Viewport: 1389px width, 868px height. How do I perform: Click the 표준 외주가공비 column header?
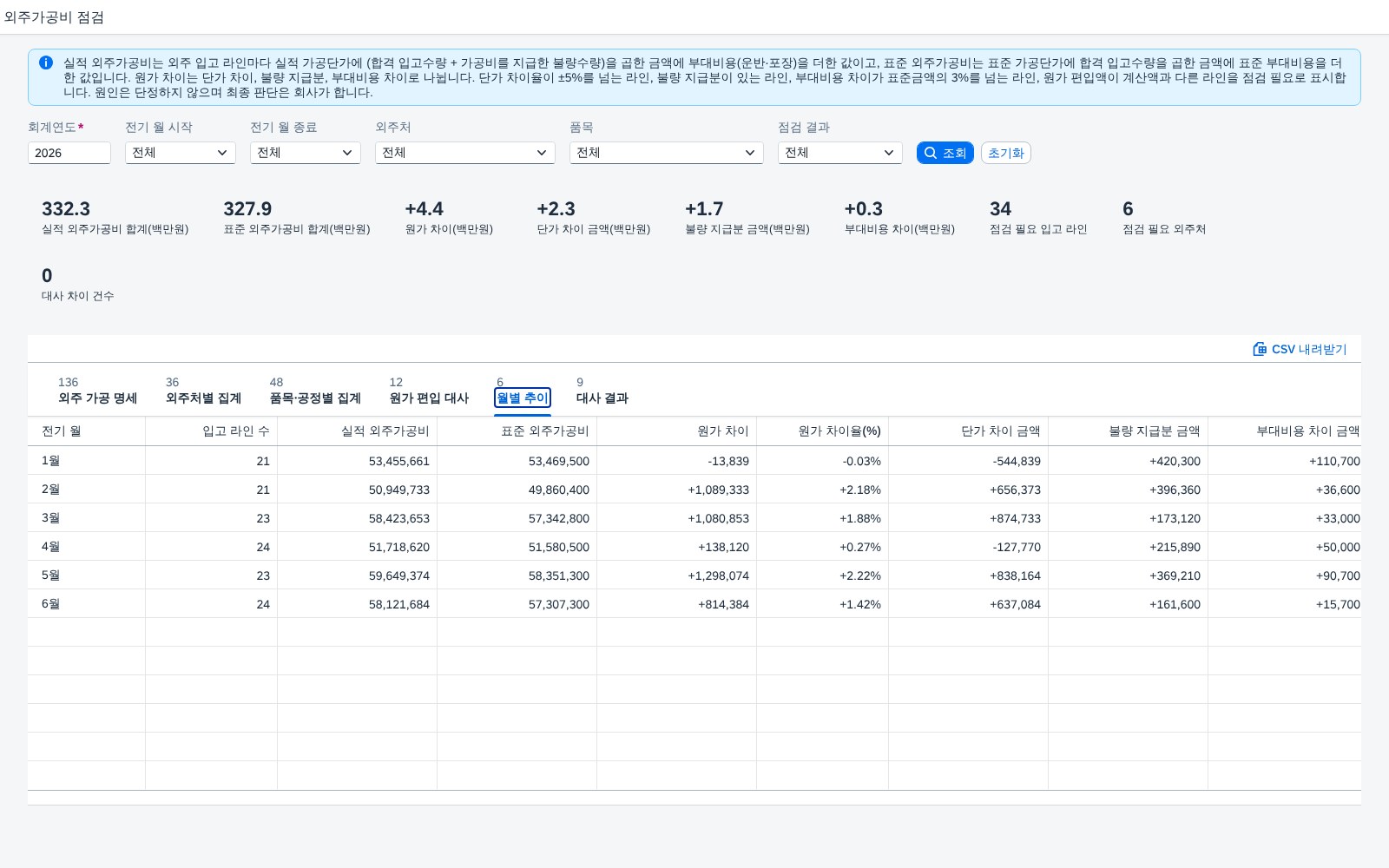pyautogui.click(x=517, y=431)
